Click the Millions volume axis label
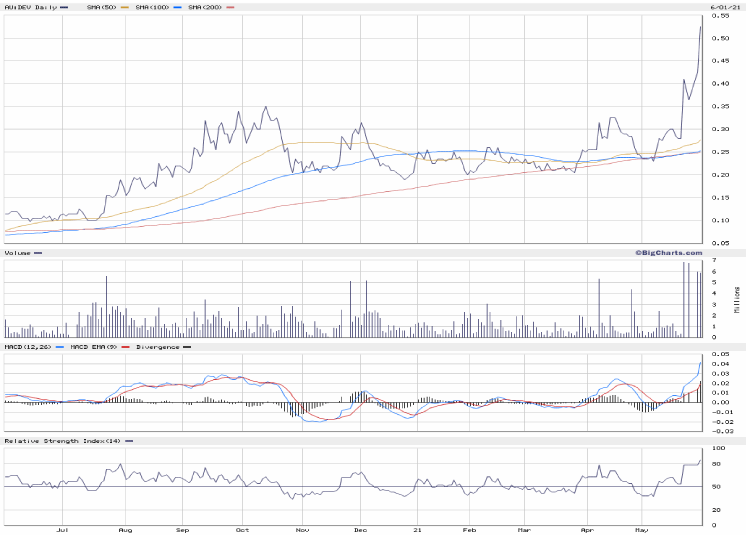Viewport: 746px width, 536px height. [738, 299]
